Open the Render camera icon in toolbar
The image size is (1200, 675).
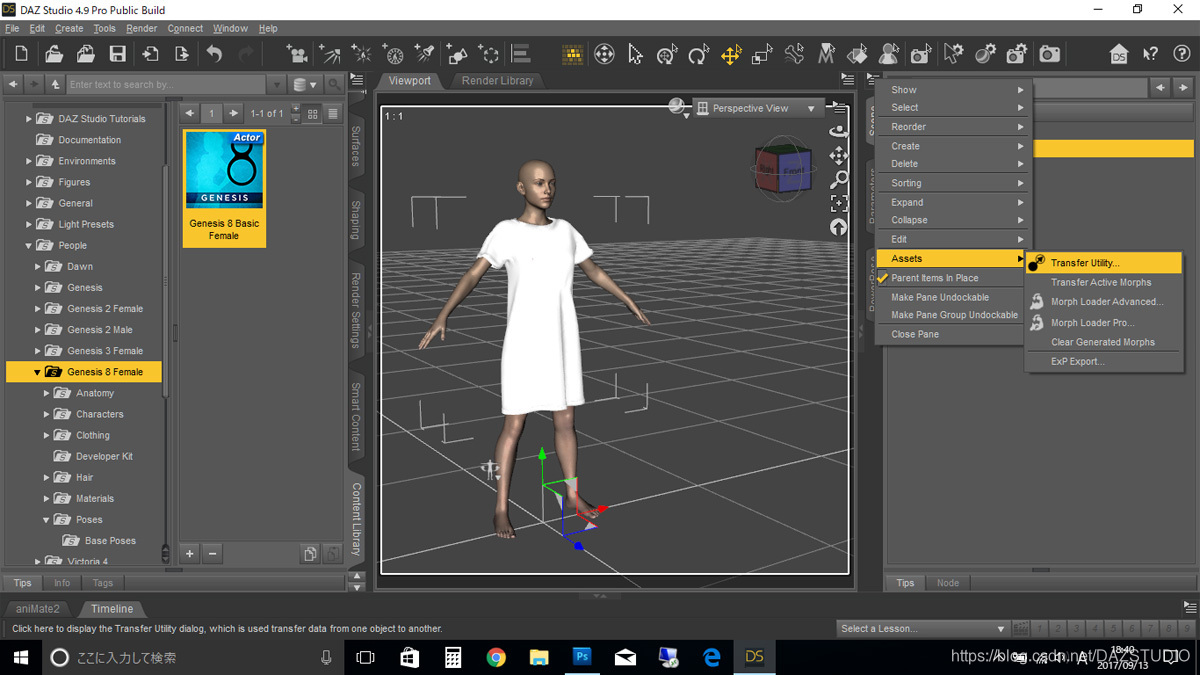tap(1049, 54)
